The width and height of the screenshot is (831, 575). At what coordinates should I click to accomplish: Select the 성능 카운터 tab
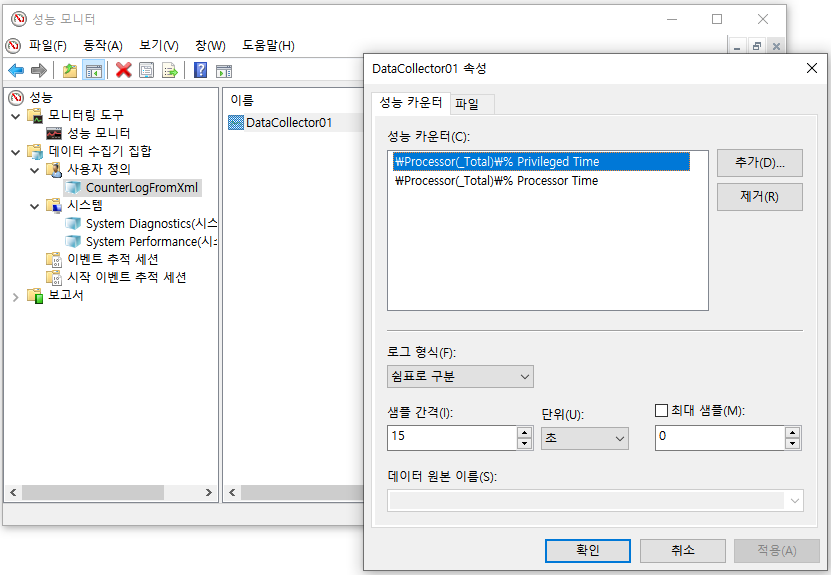pos(411,102)
